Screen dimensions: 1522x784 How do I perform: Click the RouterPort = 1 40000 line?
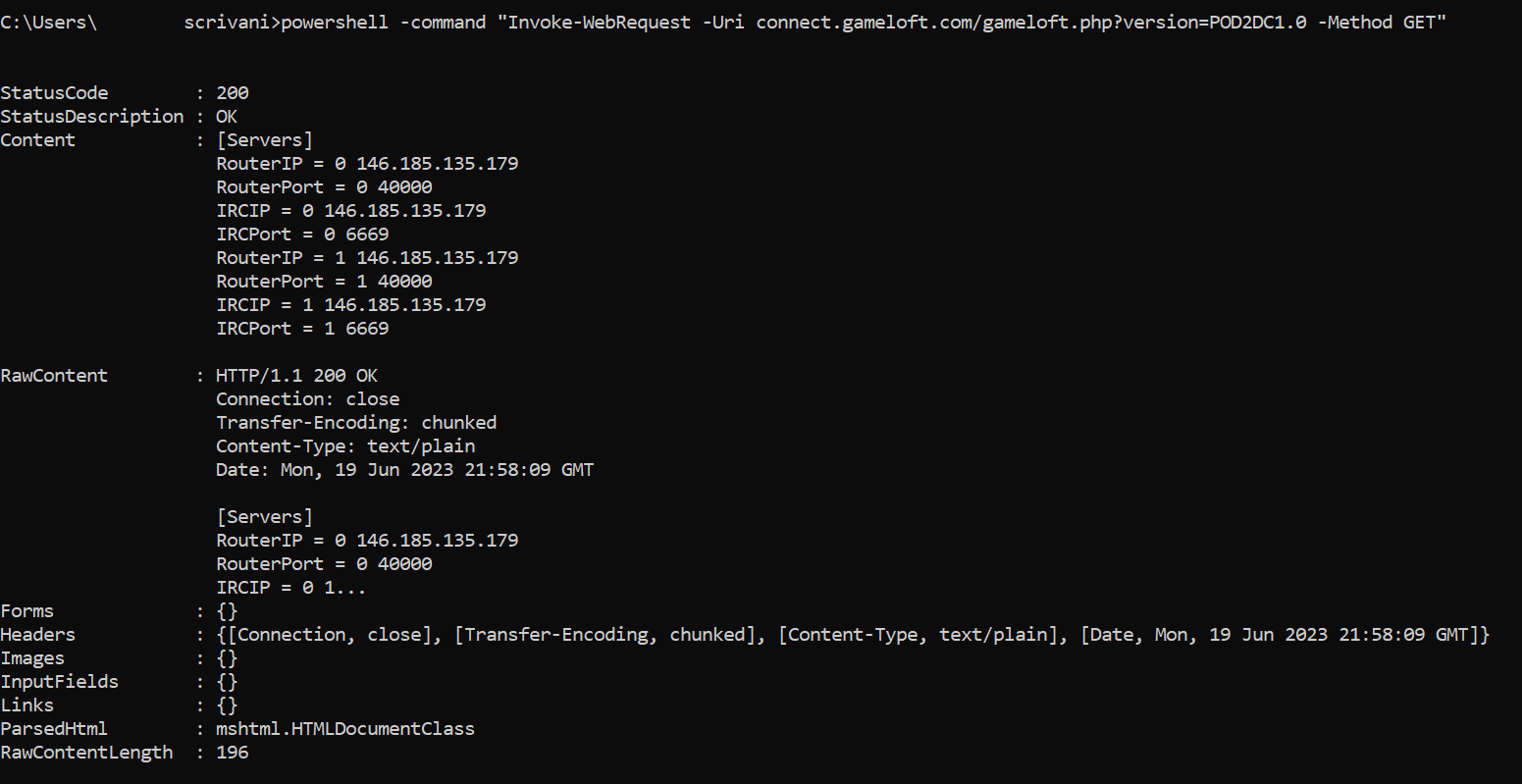(x=324, y=282)
